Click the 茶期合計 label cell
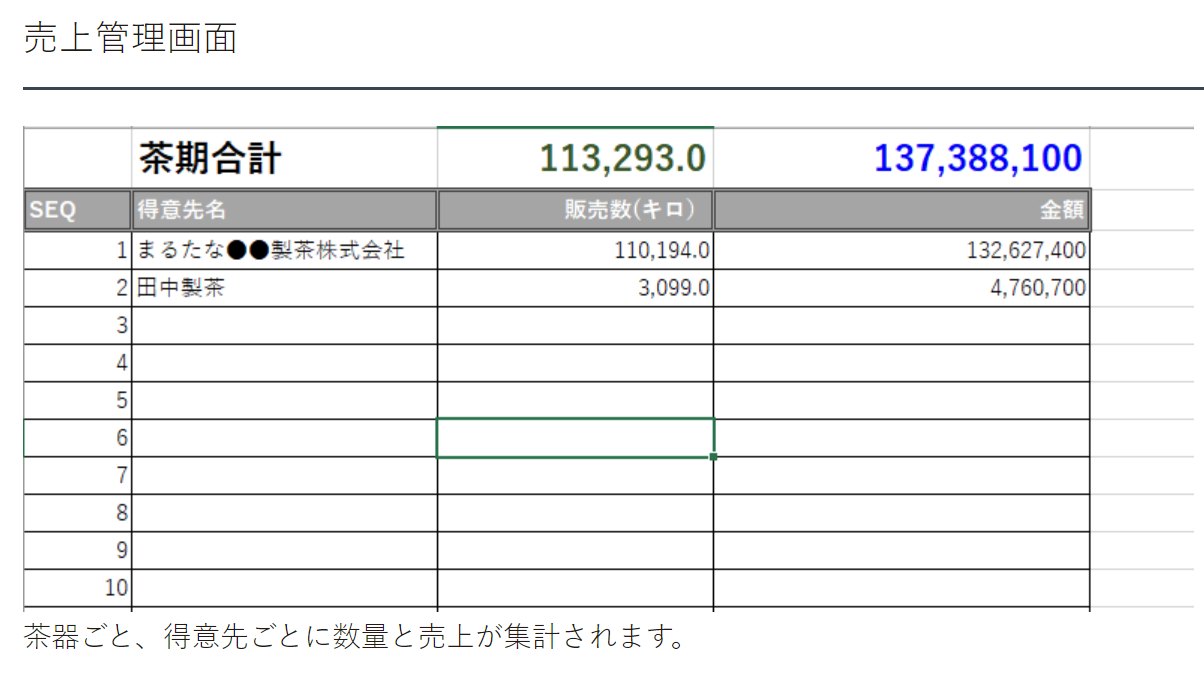The width and height of the screenshot is (1204, 684). (284, 158)
